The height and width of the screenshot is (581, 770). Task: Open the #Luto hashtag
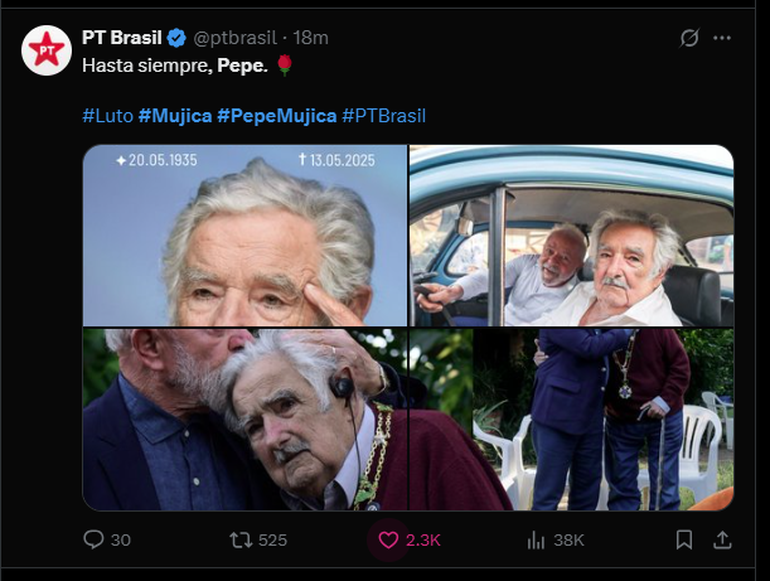(x=107, y=116)
